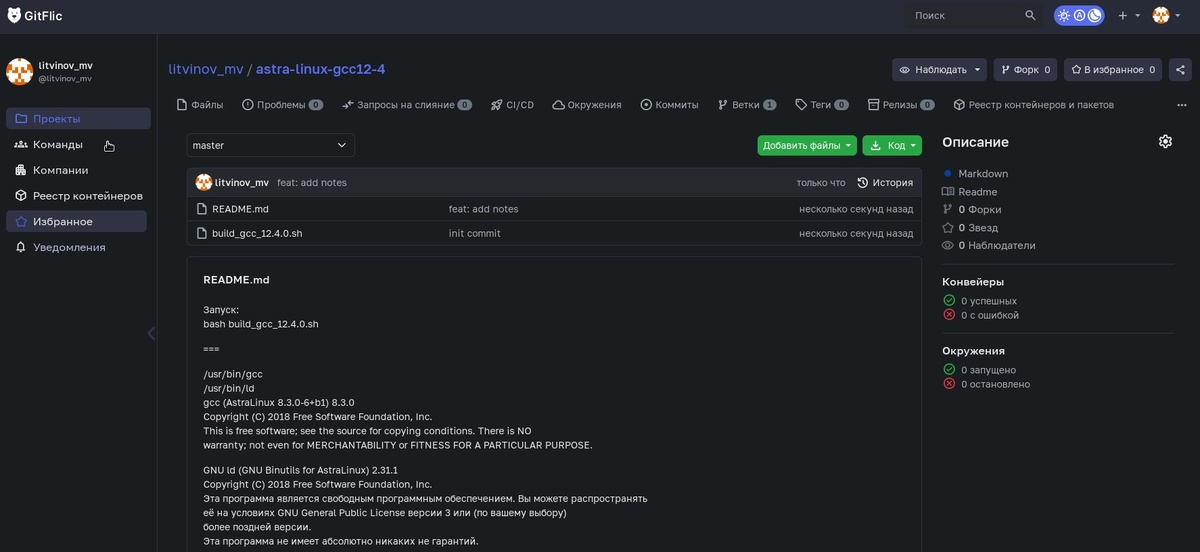Click the Форк button
The image size is (1200, 552).
point(1025,70)
